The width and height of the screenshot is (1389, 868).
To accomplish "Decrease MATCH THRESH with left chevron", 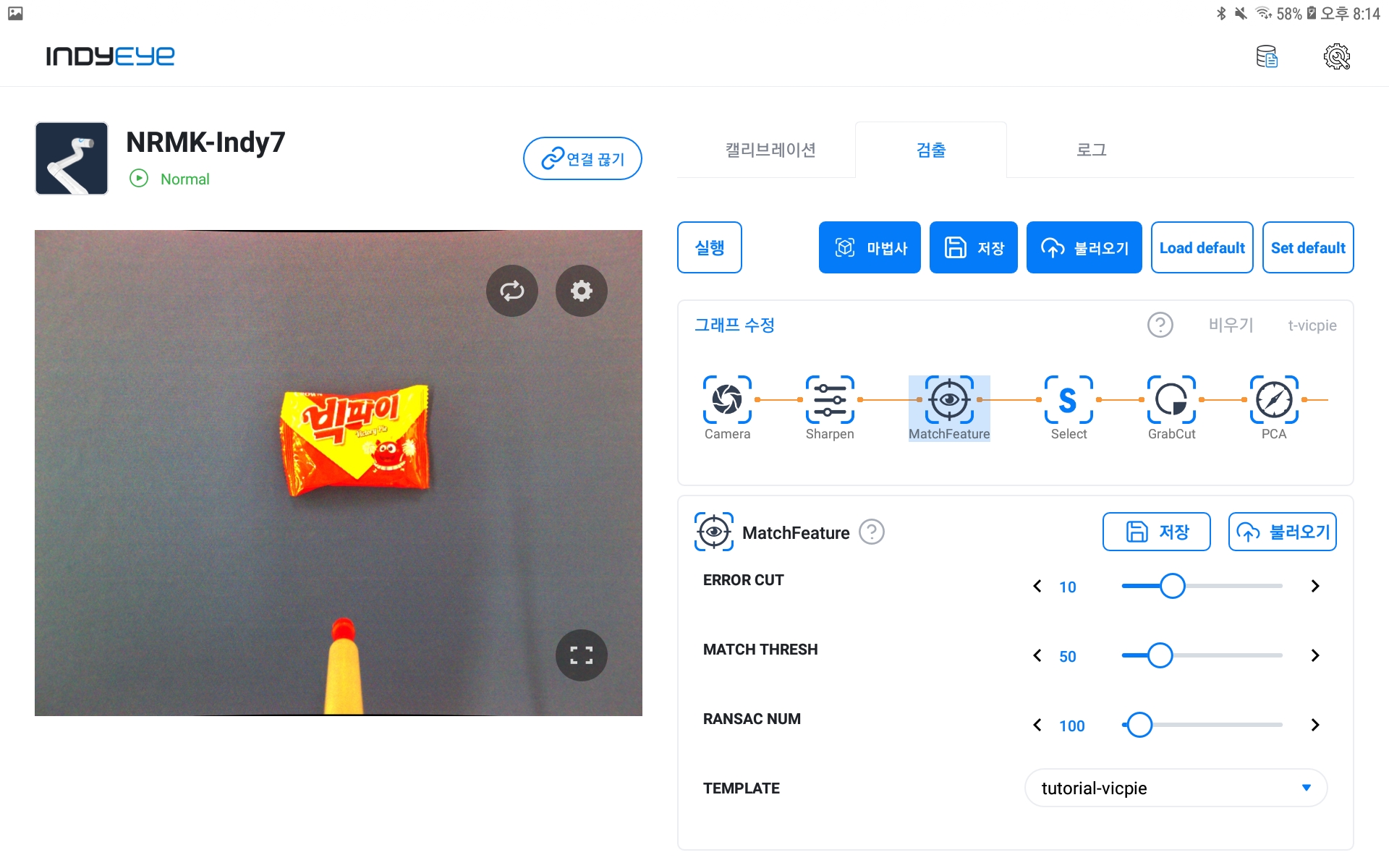I will 1037,655.
